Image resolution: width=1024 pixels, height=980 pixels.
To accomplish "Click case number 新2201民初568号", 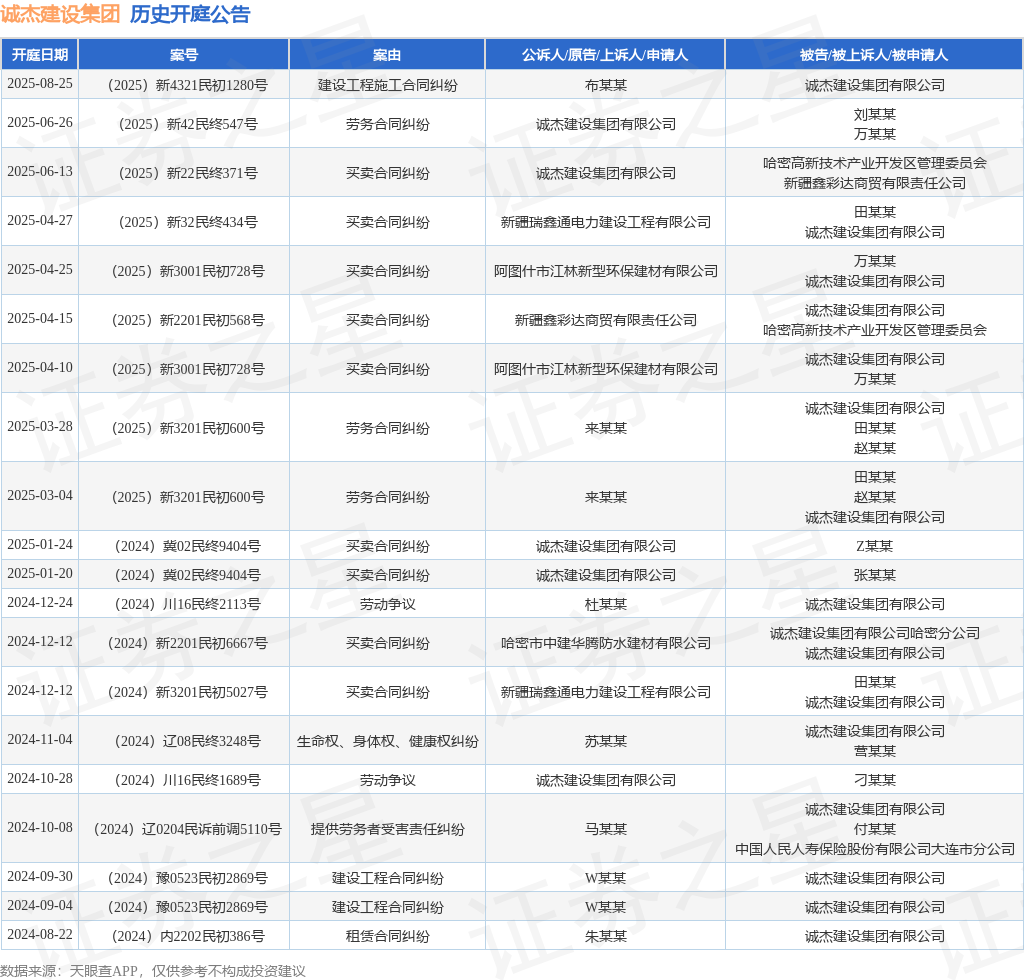I will (187, 320).
